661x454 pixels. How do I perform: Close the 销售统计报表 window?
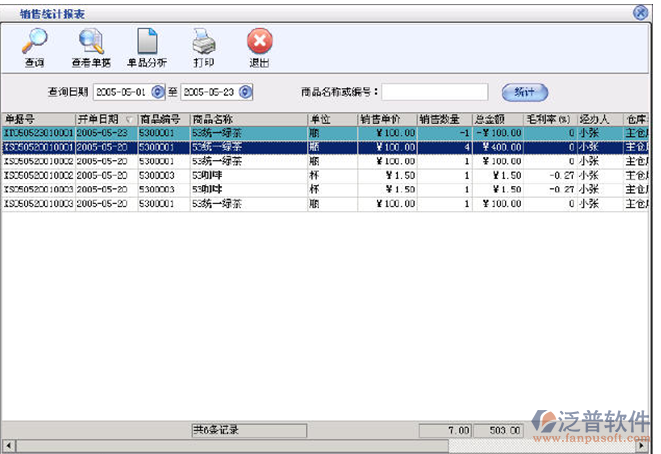click(640, 12)
